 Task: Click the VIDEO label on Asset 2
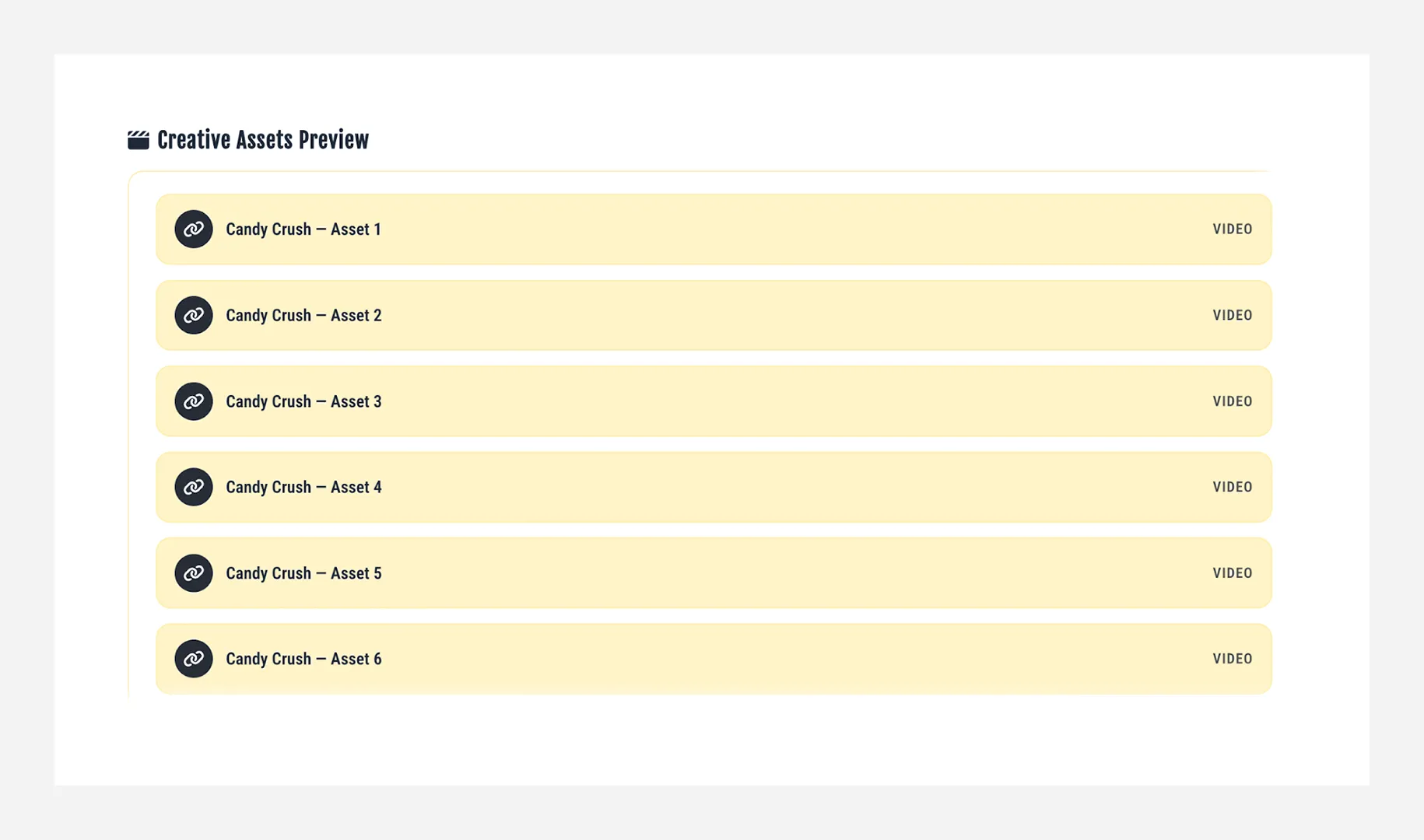pyautogui.click(x=1232, y=315)
